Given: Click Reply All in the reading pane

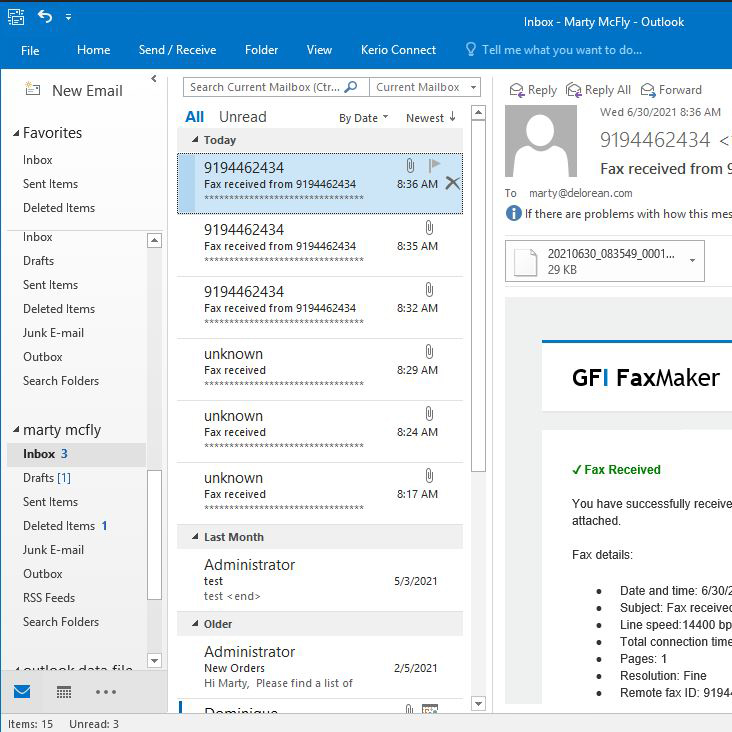Looking at the screenshot, I should [598, 90].
